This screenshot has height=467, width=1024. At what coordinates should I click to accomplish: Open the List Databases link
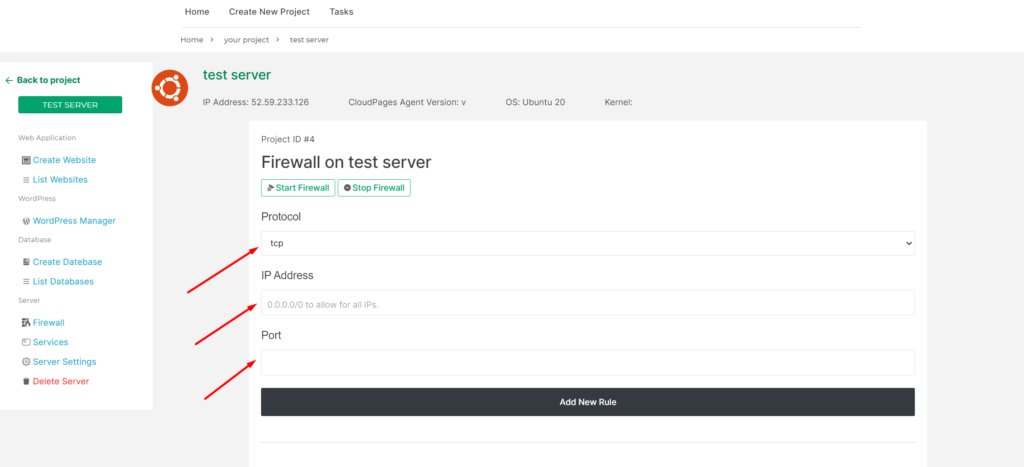click(63, 282)
